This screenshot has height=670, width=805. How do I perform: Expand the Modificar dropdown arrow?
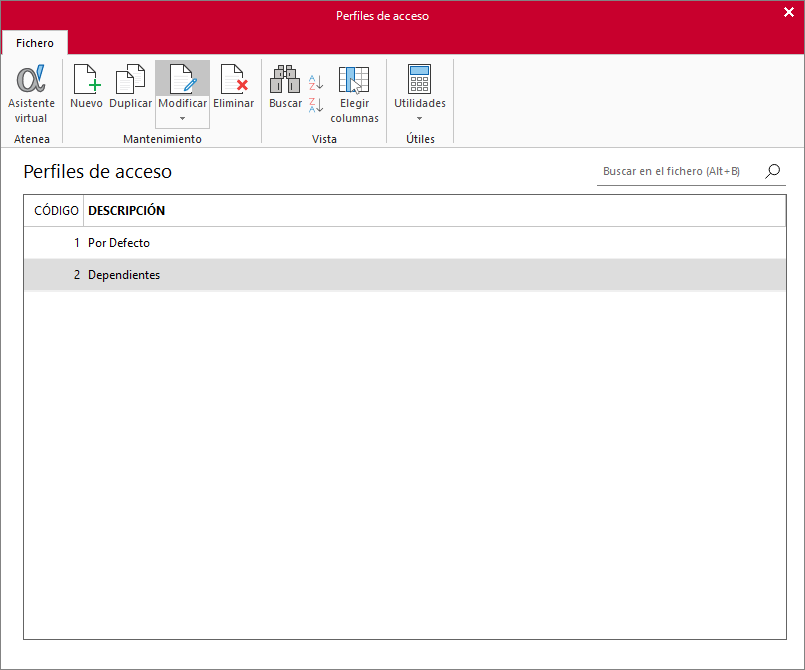click(182, 119)
